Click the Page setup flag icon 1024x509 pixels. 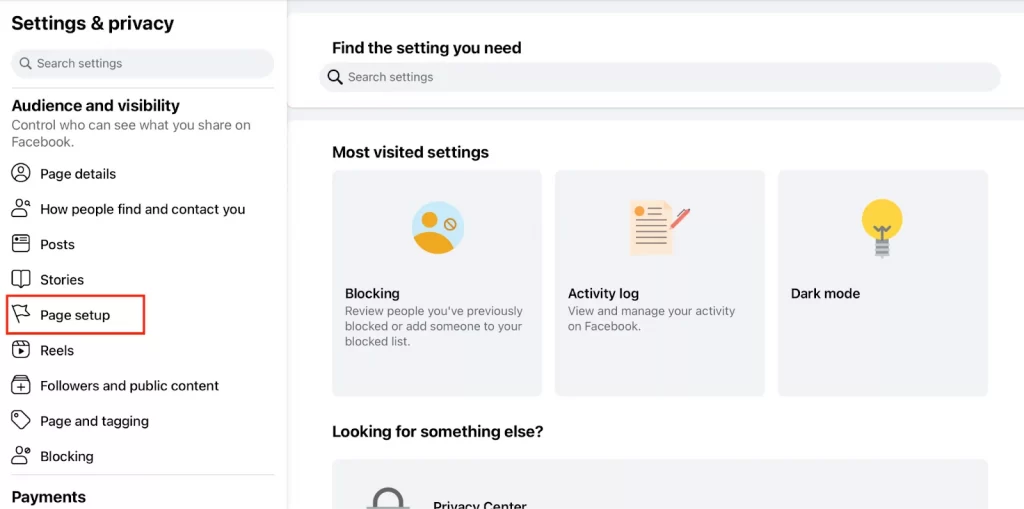21,315
